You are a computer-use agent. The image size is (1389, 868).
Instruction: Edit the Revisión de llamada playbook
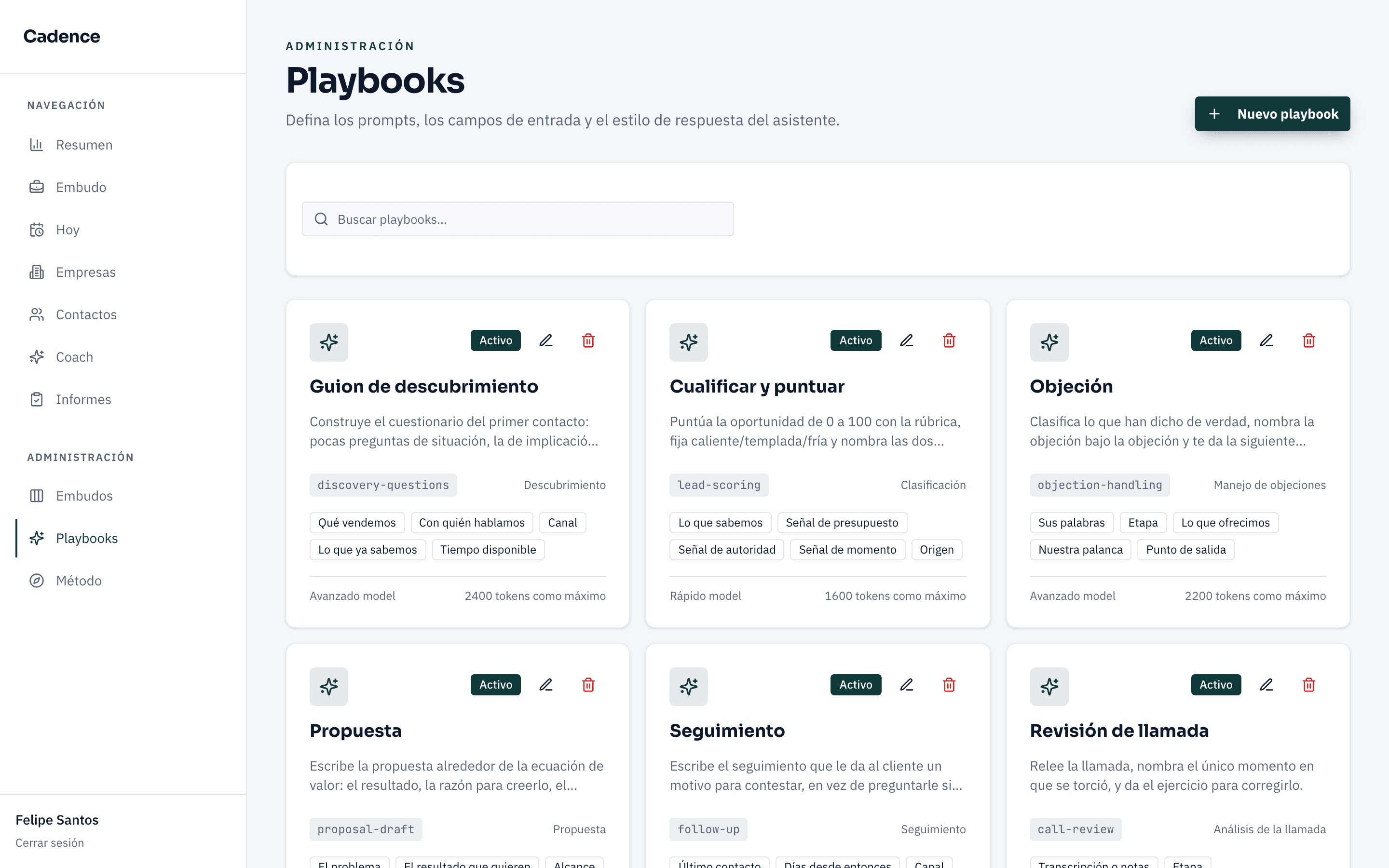pos(1266,685)
